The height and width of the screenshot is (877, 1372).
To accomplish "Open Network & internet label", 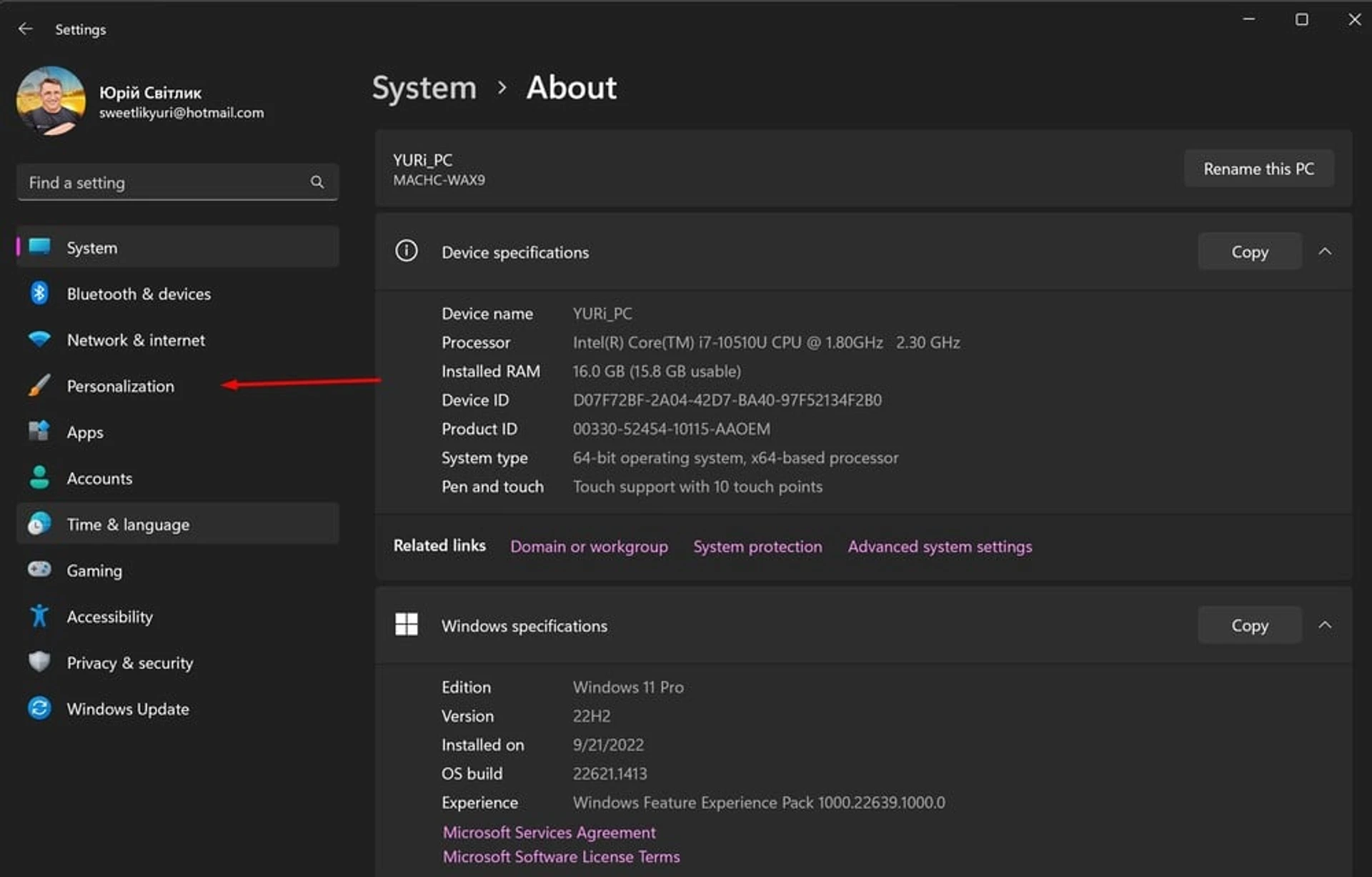I will point(136,340).
